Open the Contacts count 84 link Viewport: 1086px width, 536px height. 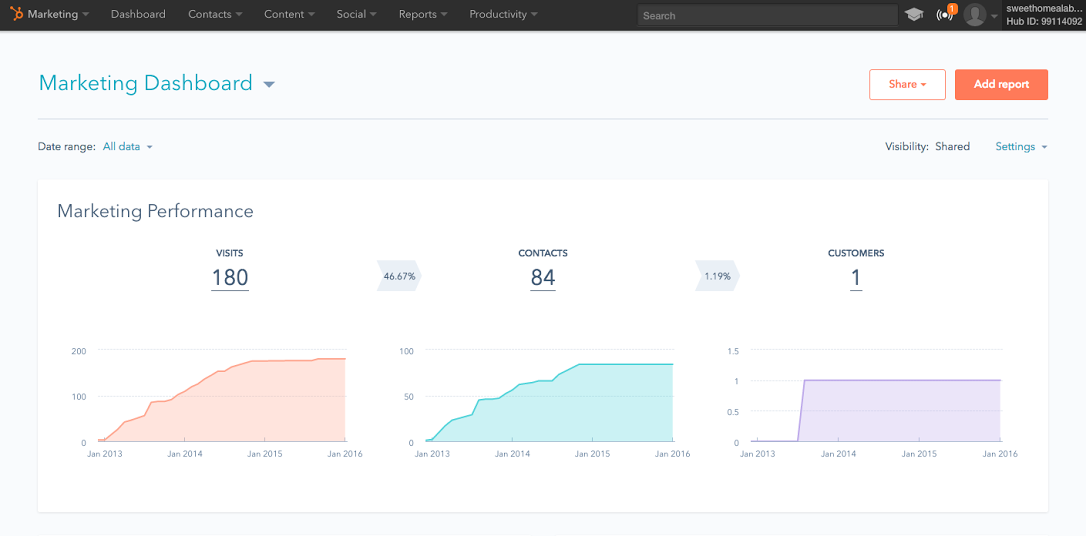click(543, 278)
